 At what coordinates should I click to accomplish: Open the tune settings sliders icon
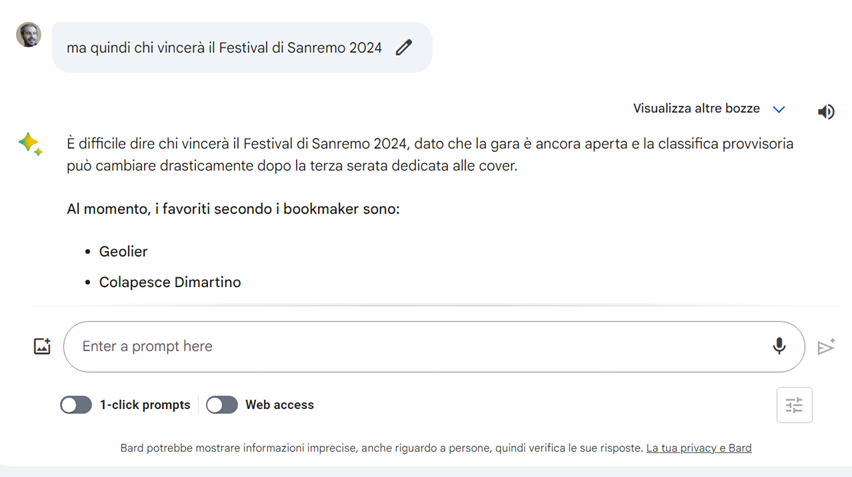click(x=794, y=405)
